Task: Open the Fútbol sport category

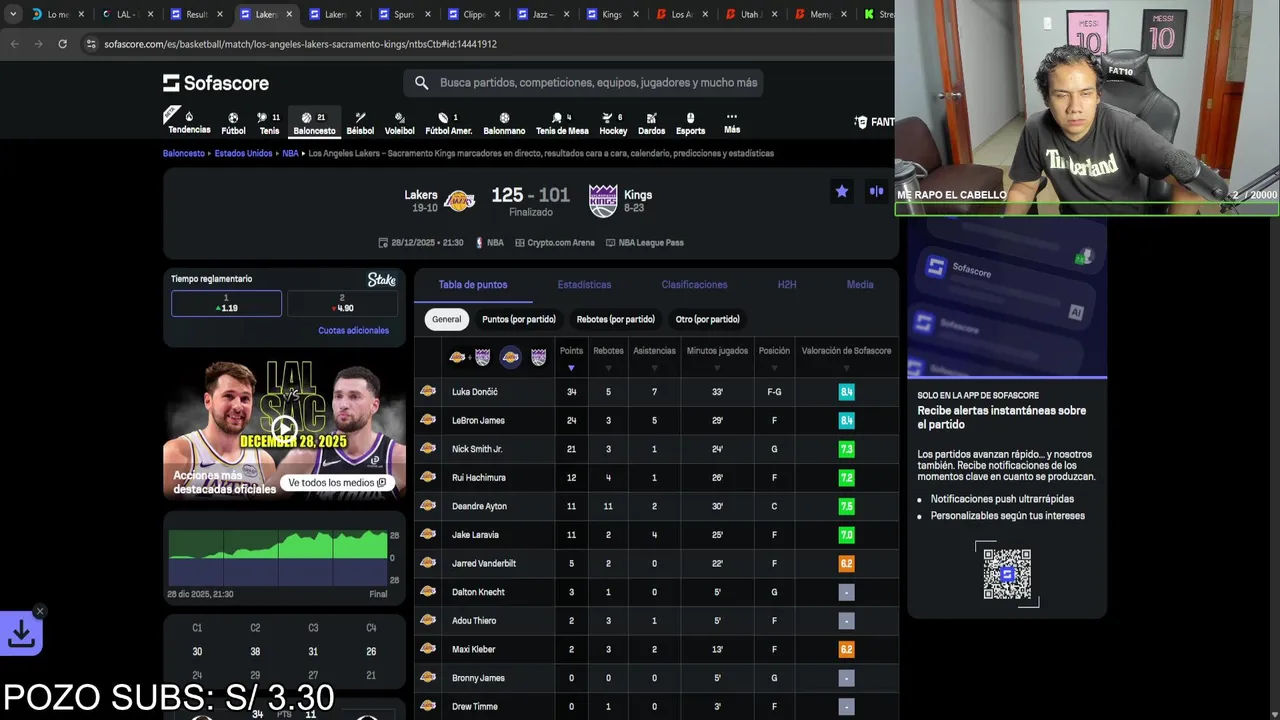Action: 233,123
